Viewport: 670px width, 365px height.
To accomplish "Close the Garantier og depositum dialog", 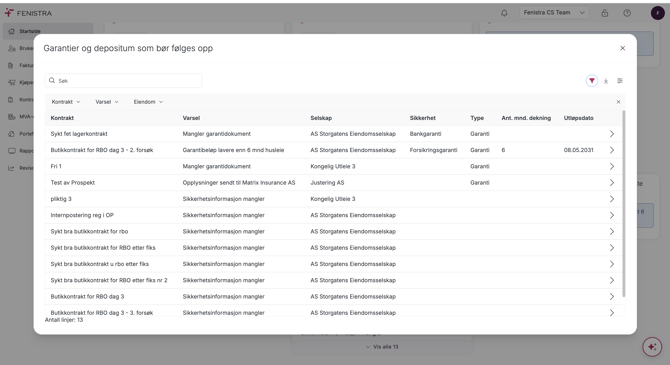I will 623,48.
